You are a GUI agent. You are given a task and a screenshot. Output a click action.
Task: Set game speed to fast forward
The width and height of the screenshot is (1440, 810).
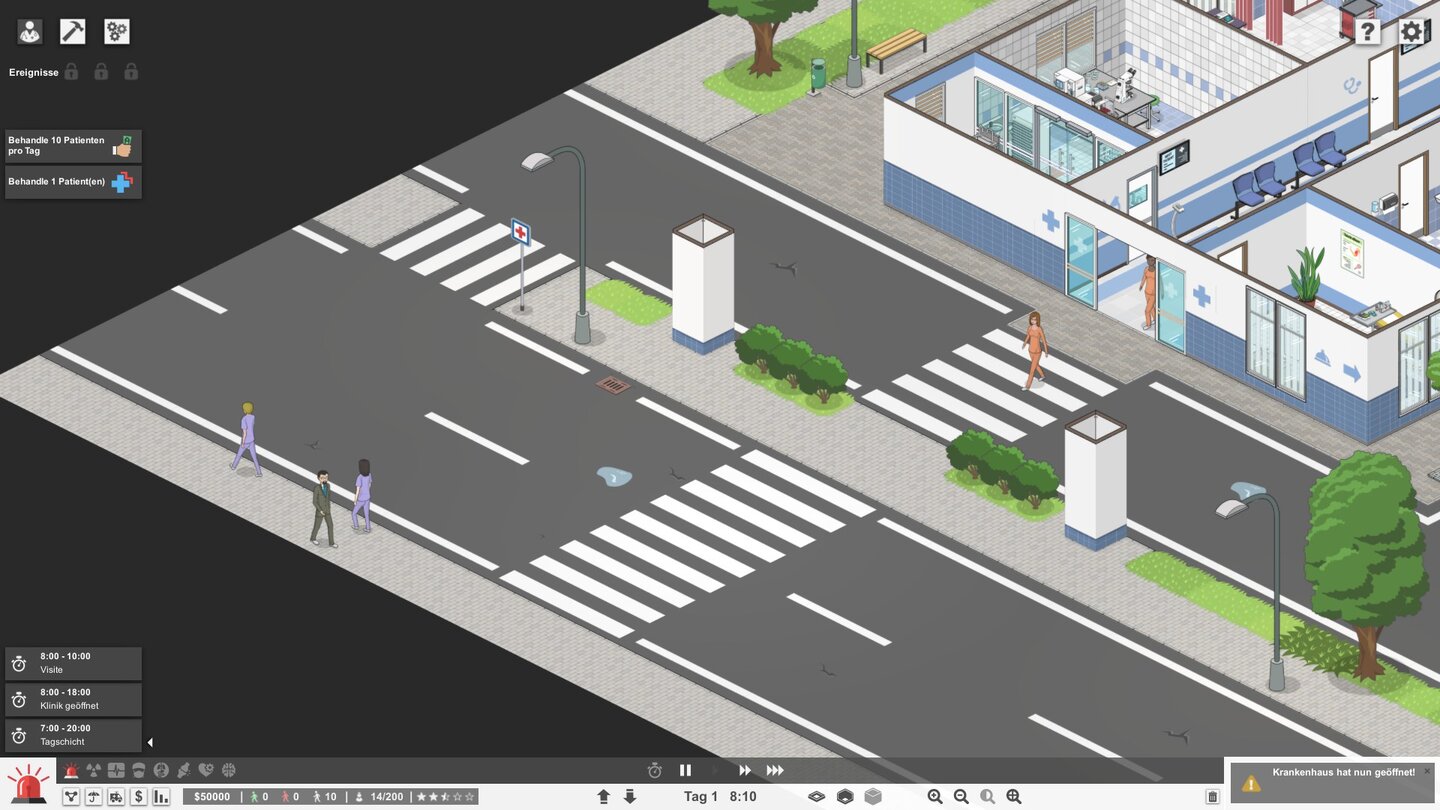point(745,770)
